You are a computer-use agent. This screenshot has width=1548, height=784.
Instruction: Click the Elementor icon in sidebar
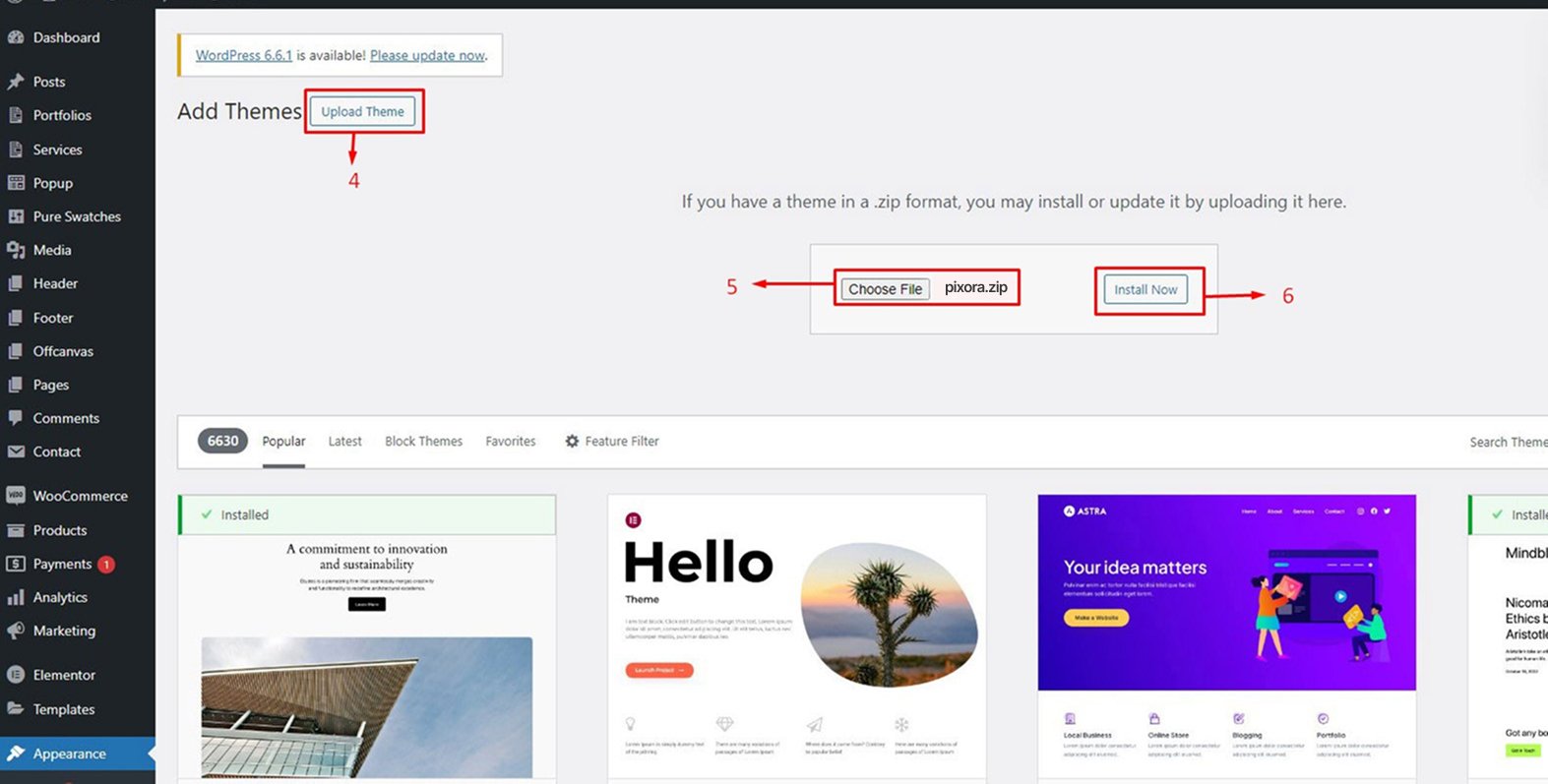[16, 675]
